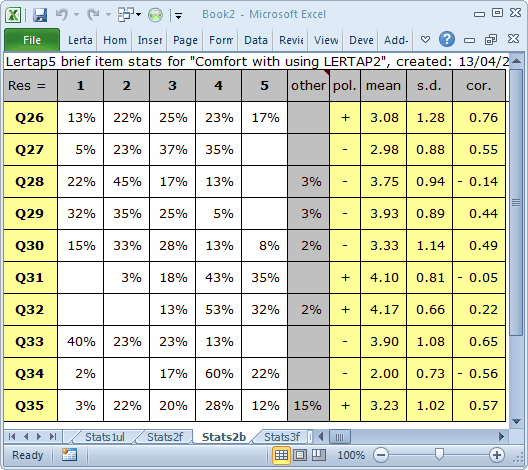The width and height of the screenshot is (528, 470).
Task: Click the vertical scroll up arrow
Action: click(x=516, y=61)
